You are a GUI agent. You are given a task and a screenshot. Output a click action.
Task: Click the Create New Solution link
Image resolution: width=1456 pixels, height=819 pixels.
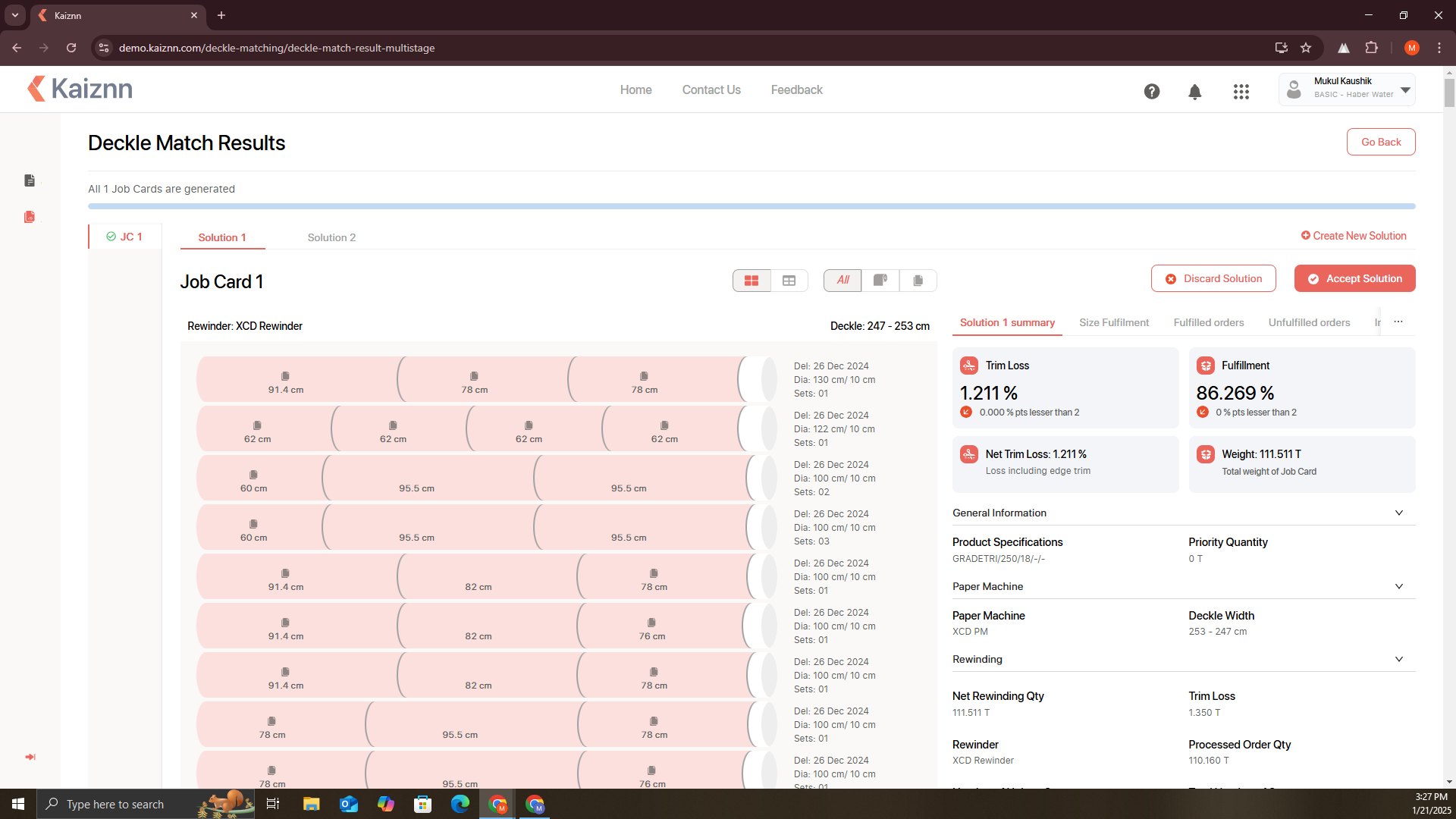[x=1354, y=236]
